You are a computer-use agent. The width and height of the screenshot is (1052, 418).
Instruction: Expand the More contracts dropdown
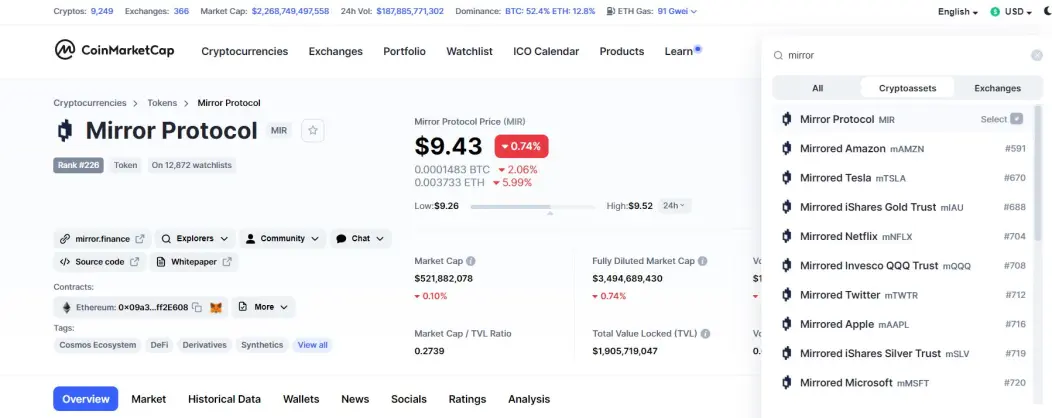click(x=264, y=307)
